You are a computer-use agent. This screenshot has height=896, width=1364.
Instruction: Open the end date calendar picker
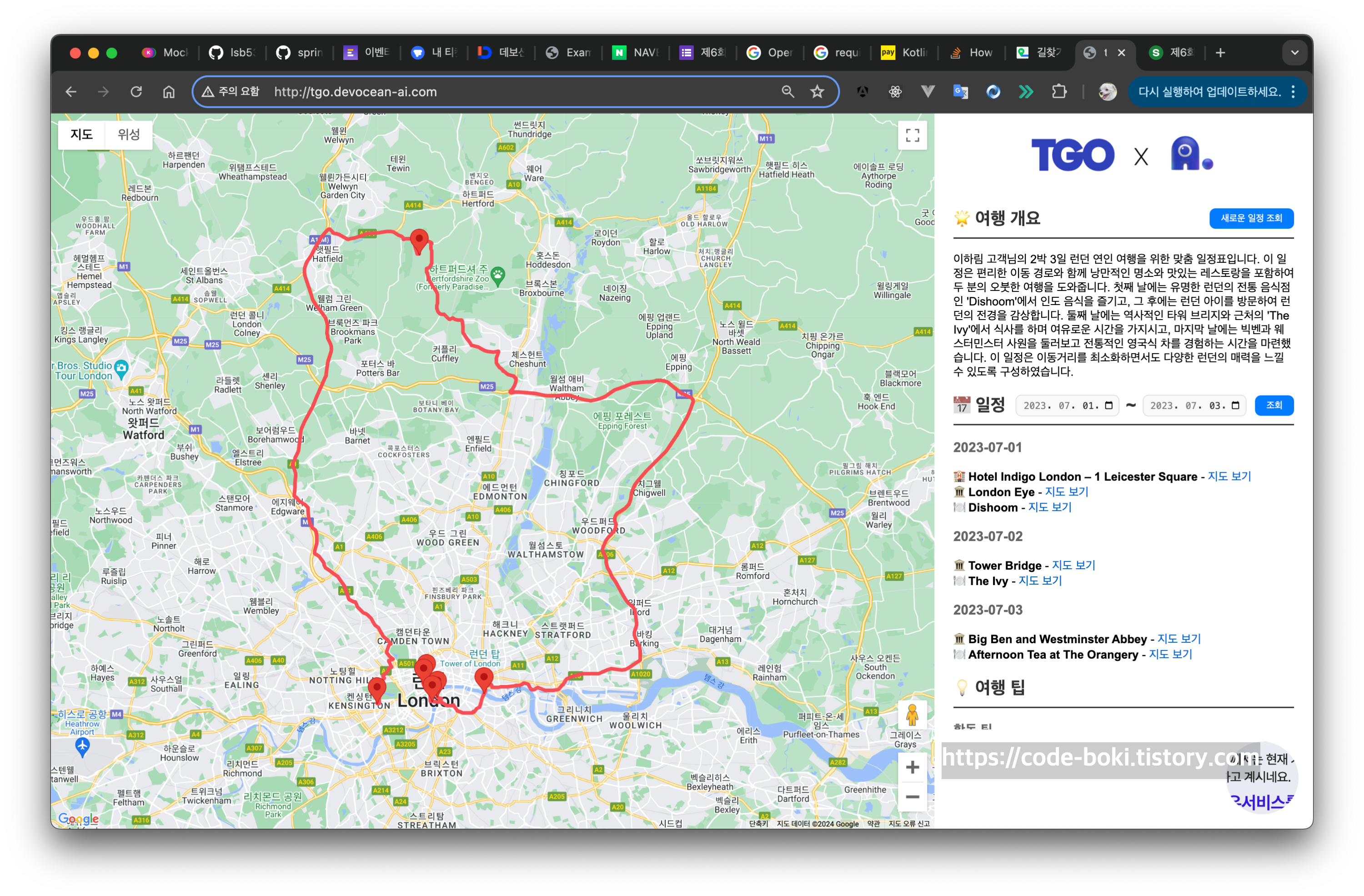(1235, 405)
